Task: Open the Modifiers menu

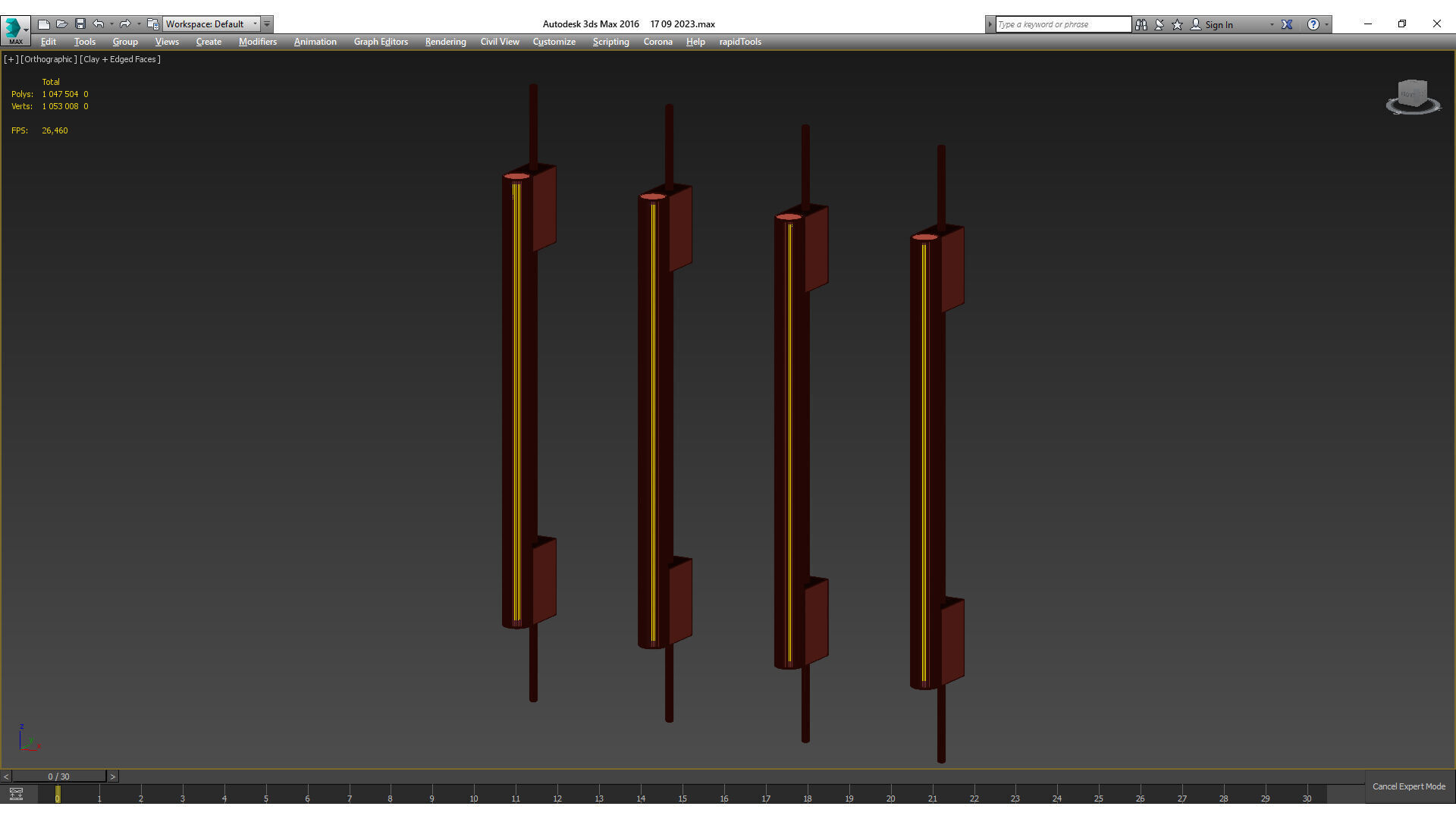Action: point(257,42)
